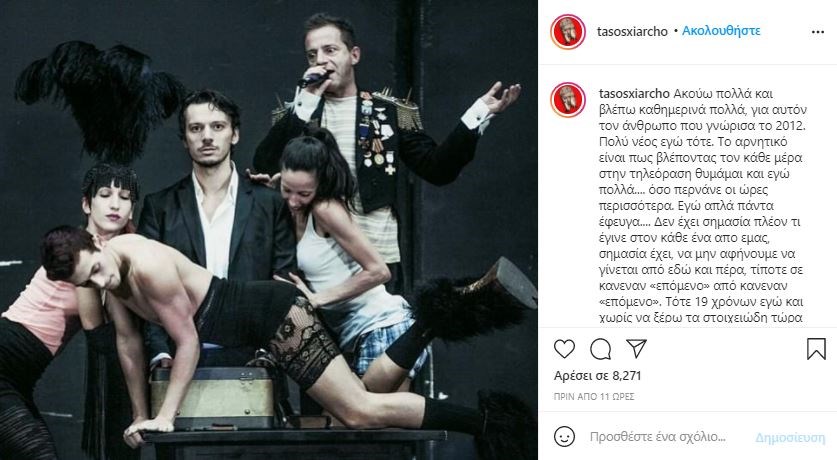837x460 pixels.
Task: Open tasosxiarcho header profile avatar
Action: pos(568,32)
